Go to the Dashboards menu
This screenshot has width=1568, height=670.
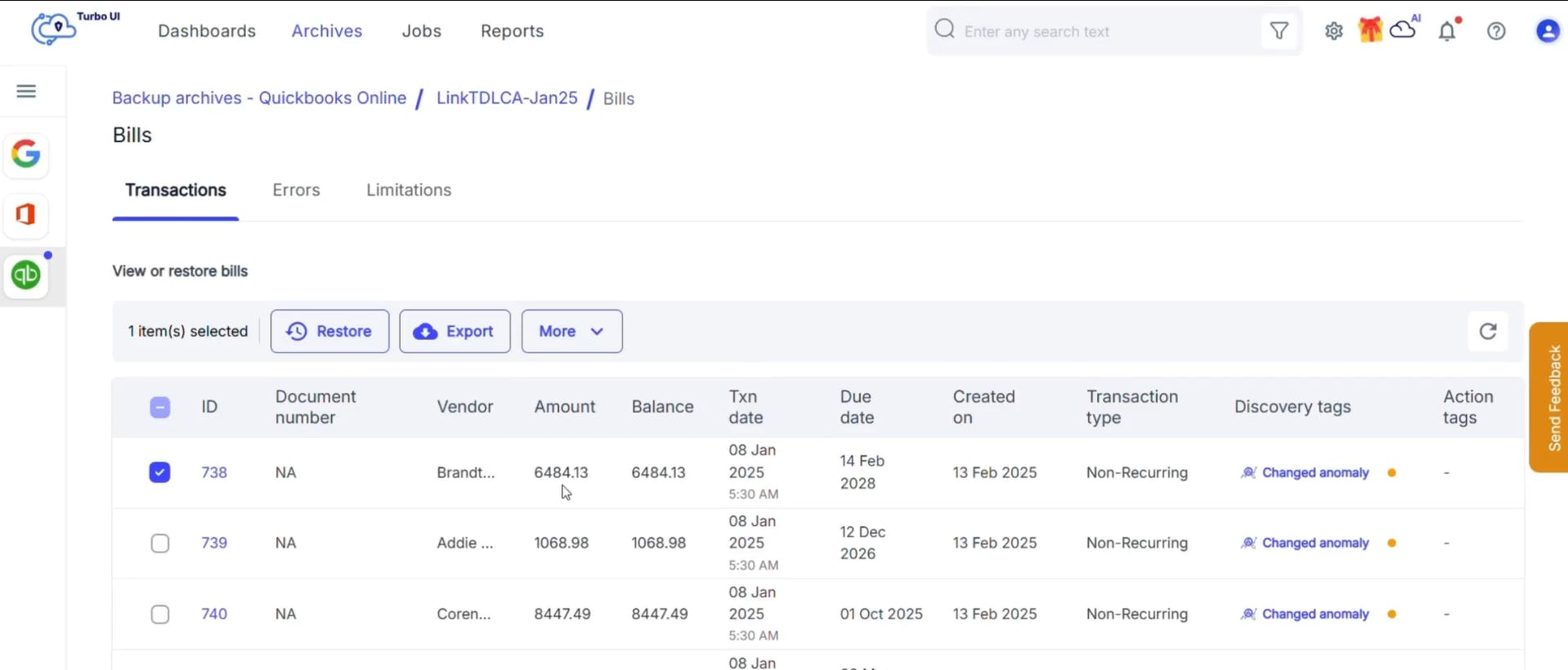tap(207, 31)
